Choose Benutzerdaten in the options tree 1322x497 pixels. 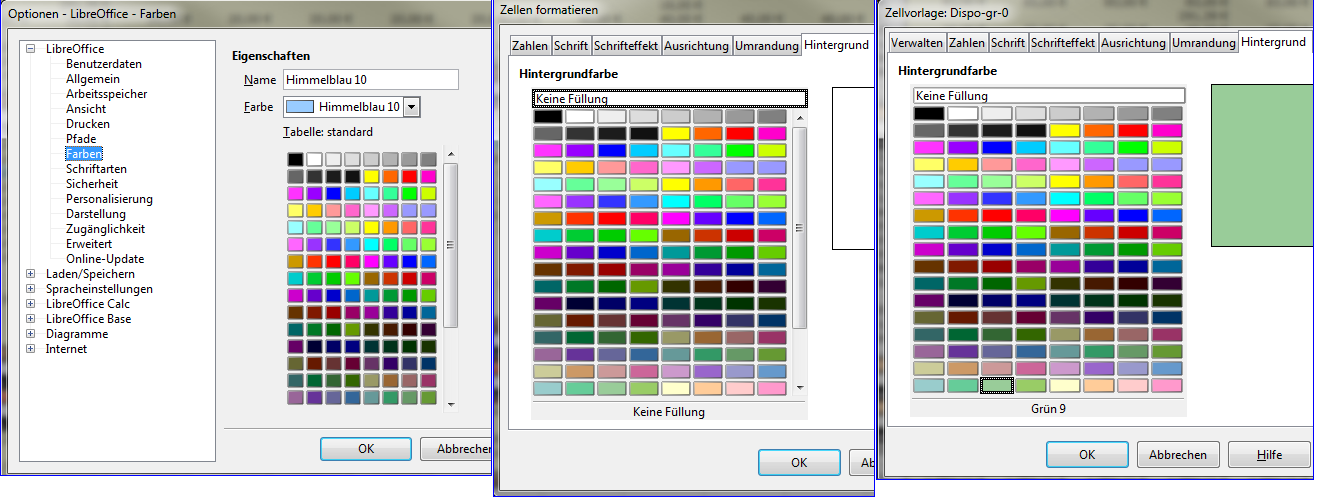click(104, 64)
